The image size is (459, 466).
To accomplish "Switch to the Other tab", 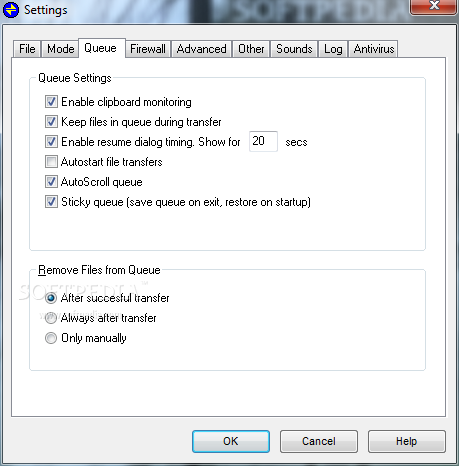I will (x=251, y=49).
